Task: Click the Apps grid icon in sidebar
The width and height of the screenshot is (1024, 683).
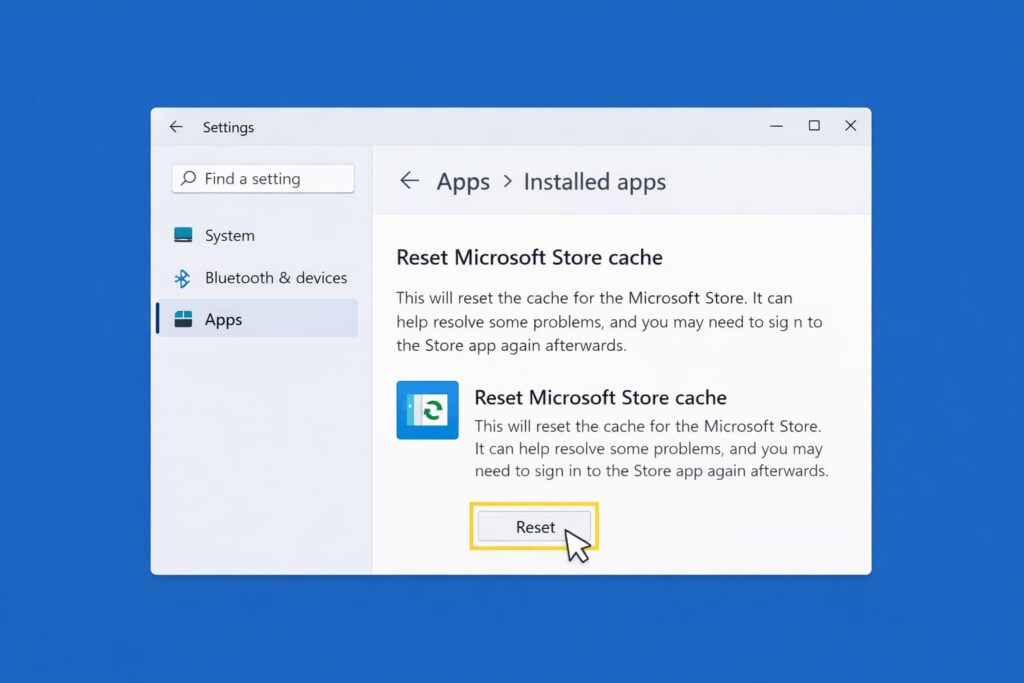Action: pos(183,320)
